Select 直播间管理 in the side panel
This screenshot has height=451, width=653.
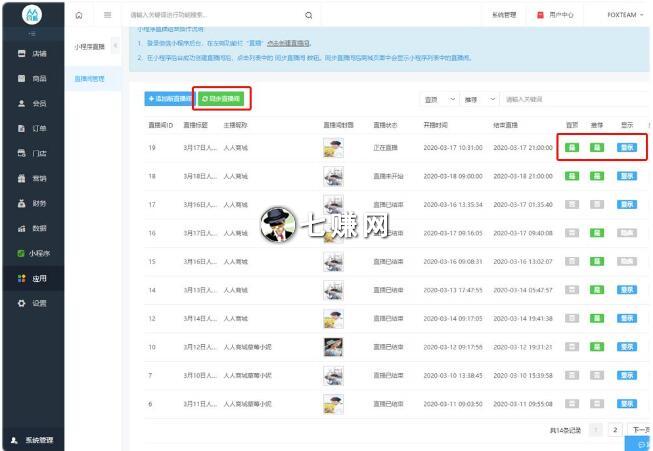coord(89,79)
